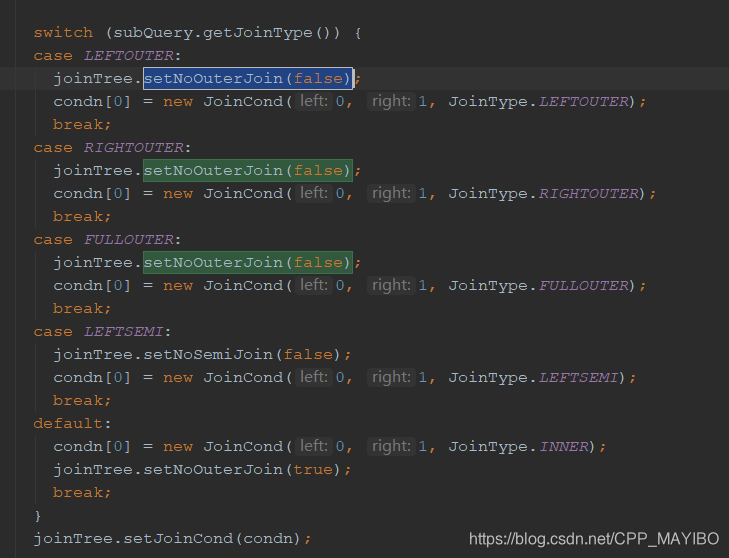The width and height of the screenshot is (729, 558).
Task: Click the break statement under LEFTOUTER case
Action: pos(82,125)
